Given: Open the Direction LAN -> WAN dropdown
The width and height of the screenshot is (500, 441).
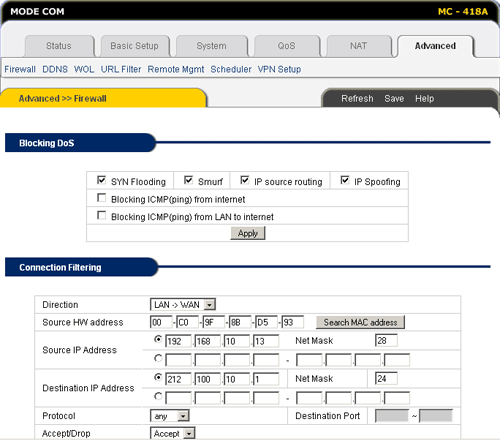Looking at the screenshot, I should pyautogui.click(x=183, y=305).
